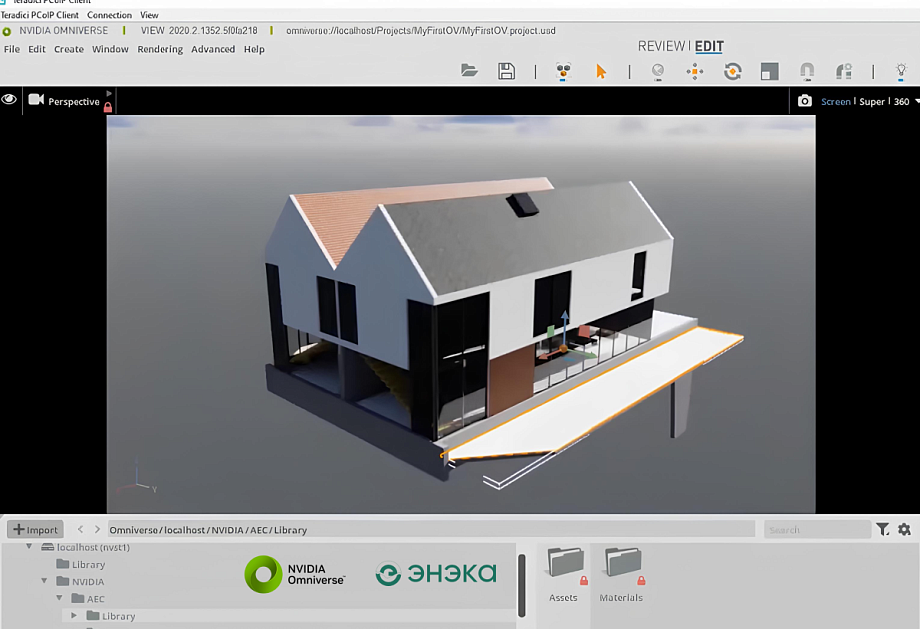Toggle viewport visibility eye icon
920x629 pixels.
9,100
